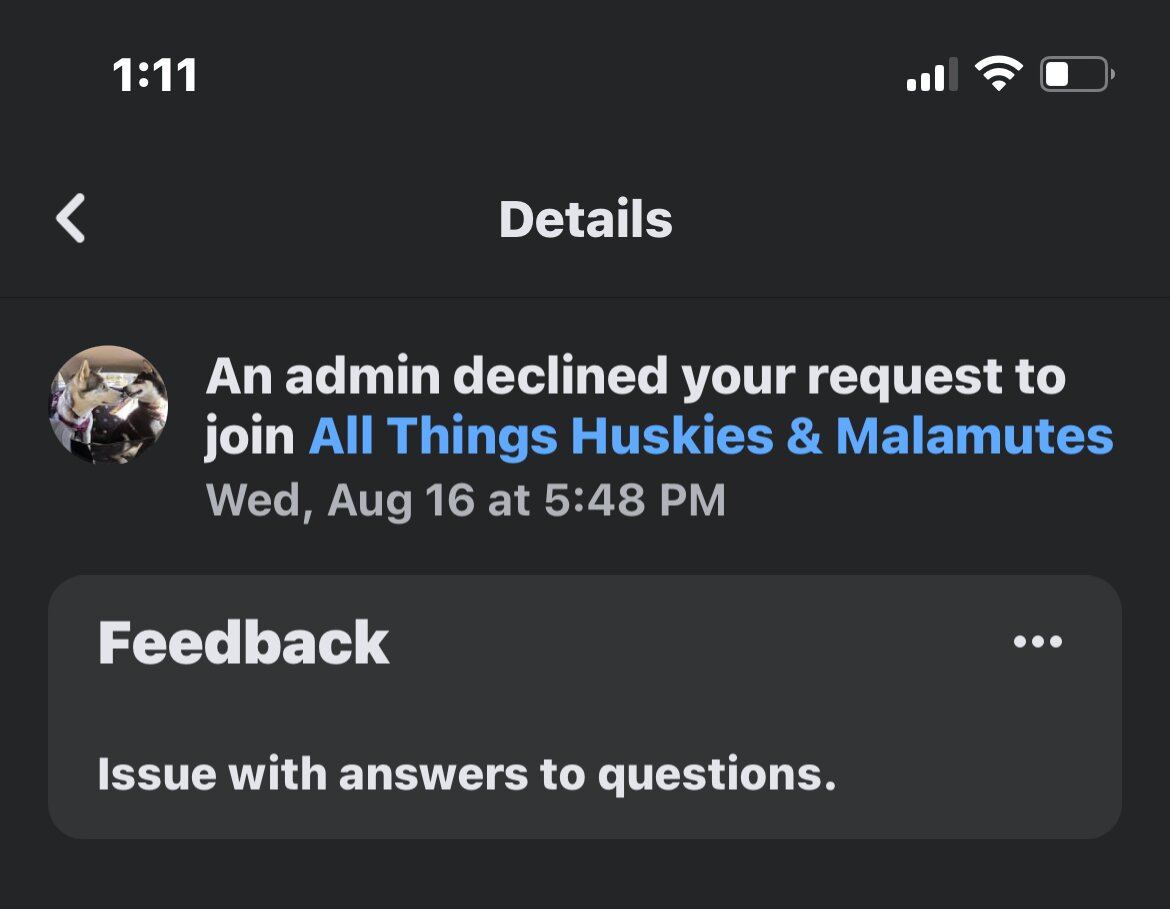Screen dimensions: 1170x909
Task: Tap the 1:11 clock in status bar
Action: coord(155,76)
